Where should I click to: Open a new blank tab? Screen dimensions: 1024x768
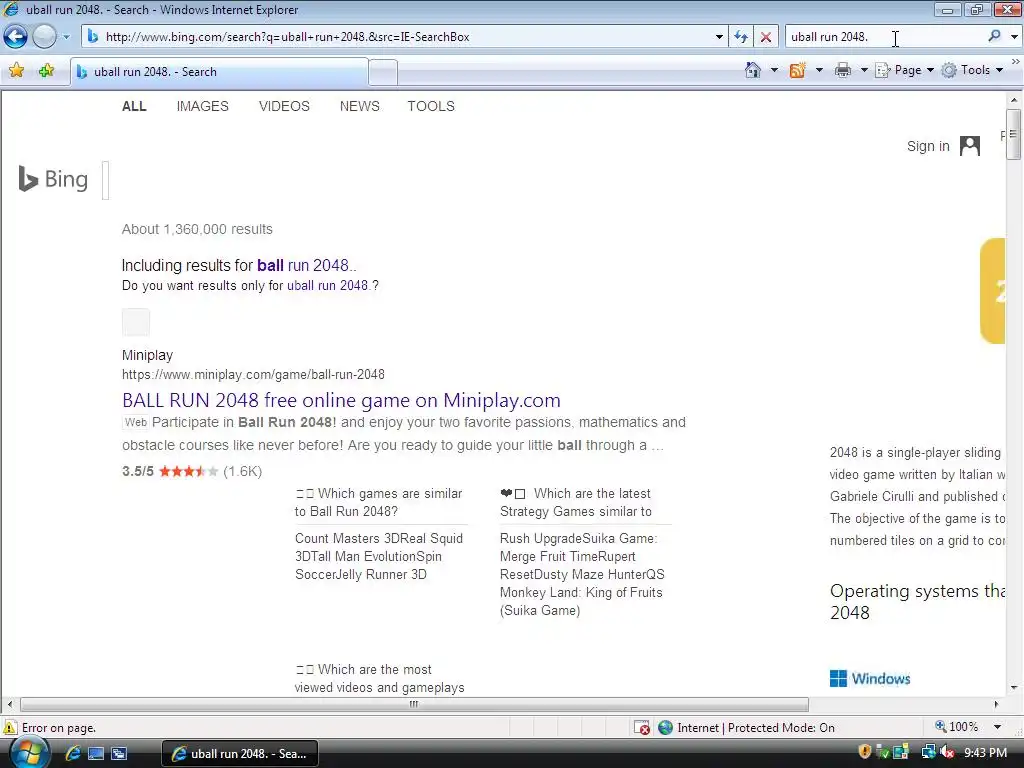383,72
